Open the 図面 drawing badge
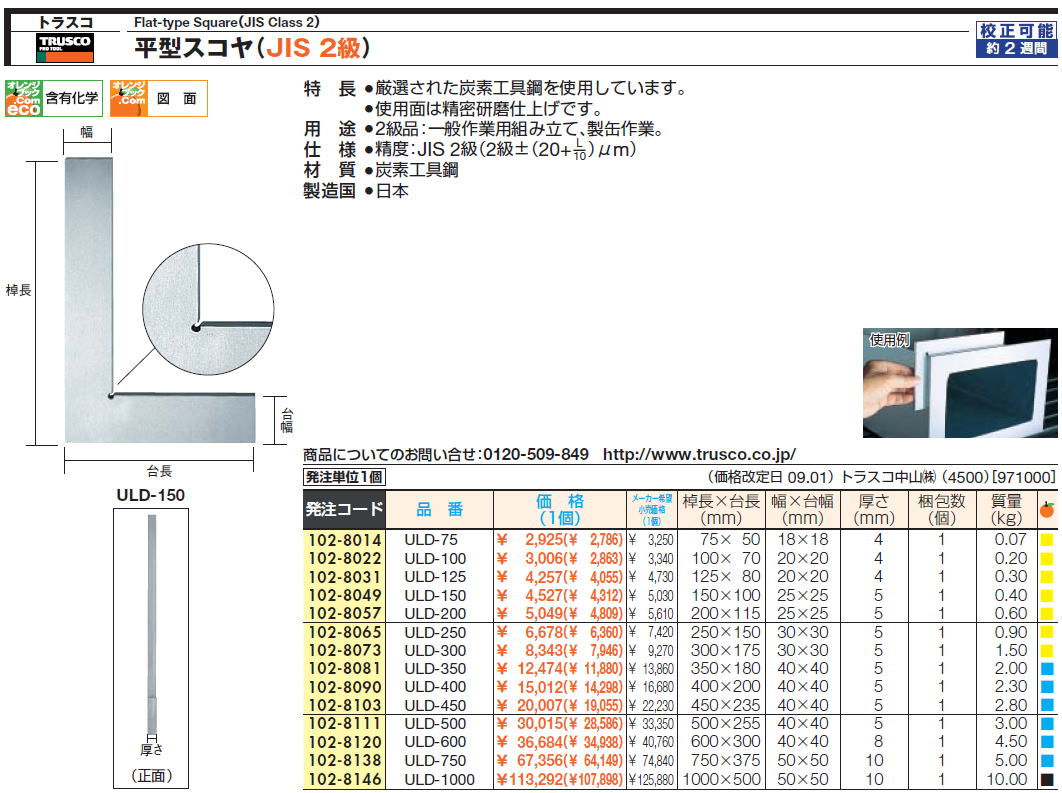 point(158,98)
